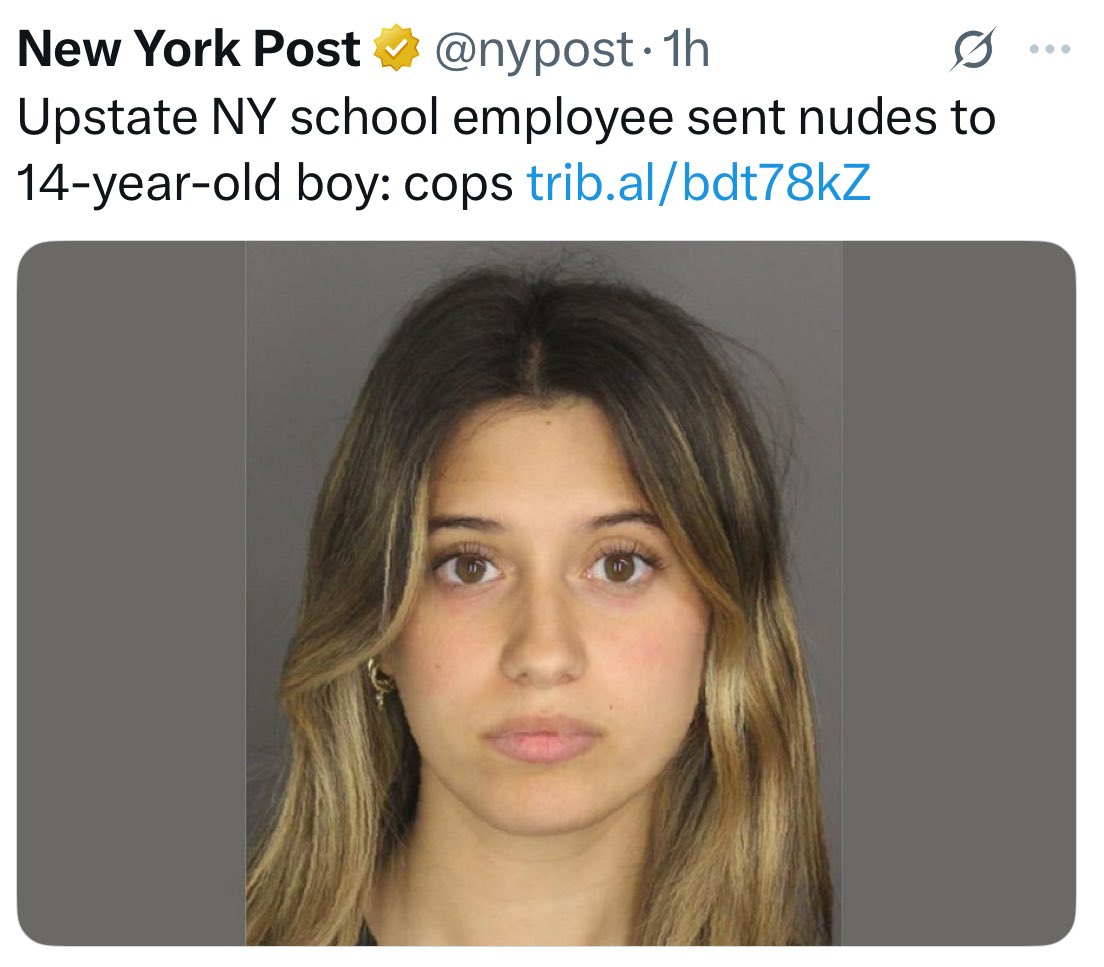Click the word 'Post' in the account name
The height and width of the screenshot is (967, 1104).
307,49
